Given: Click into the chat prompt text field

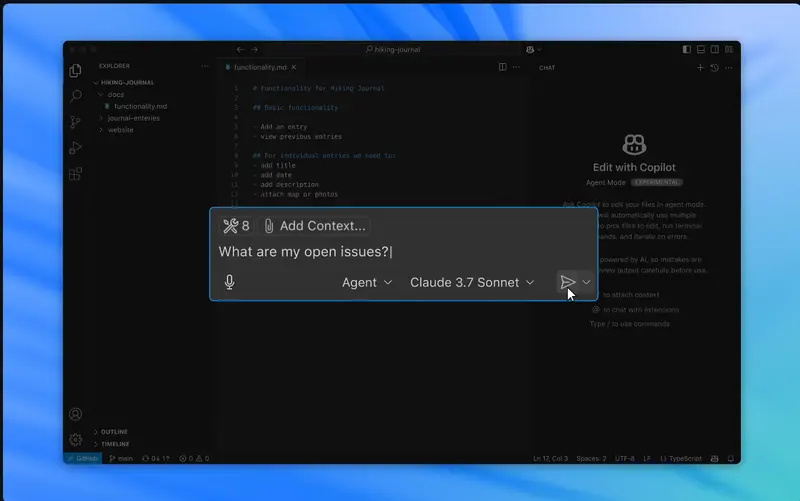Looking at the screenshot, I should [x=403, y=252].
